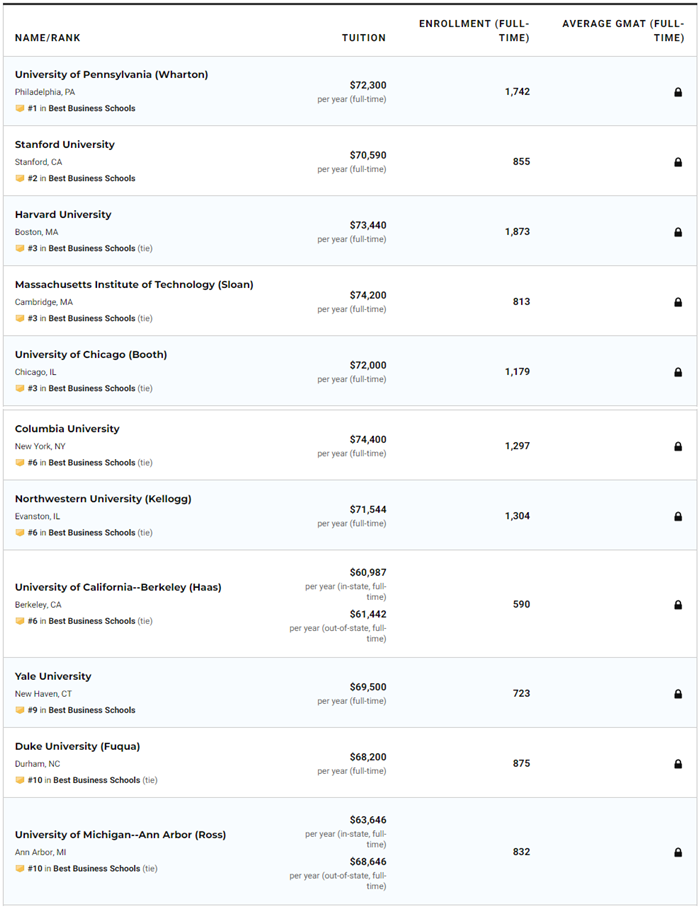Click the GMAT lock icon for MIT Sloan

tap(678, 302)
